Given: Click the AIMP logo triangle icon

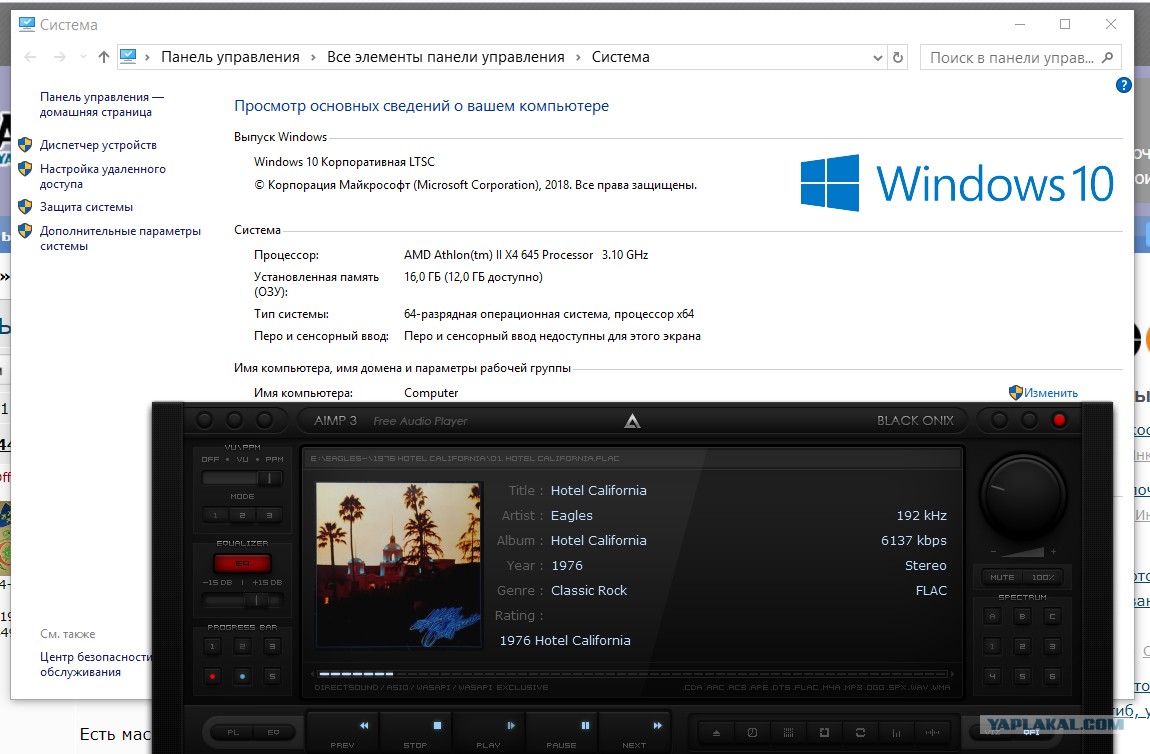Looking at the screenshot, I should coord(632,420).
